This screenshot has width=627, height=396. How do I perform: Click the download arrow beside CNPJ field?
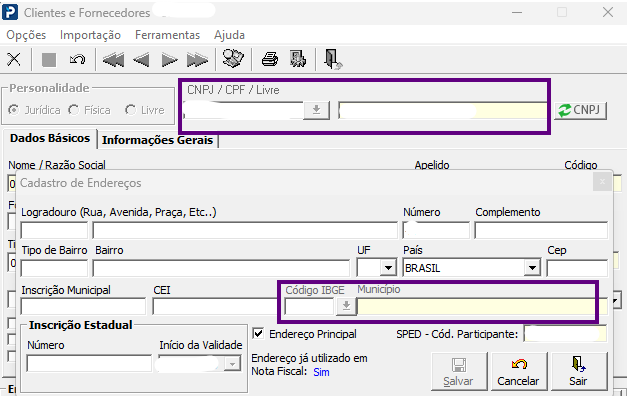pyautogui.click(x=316, y=110)
